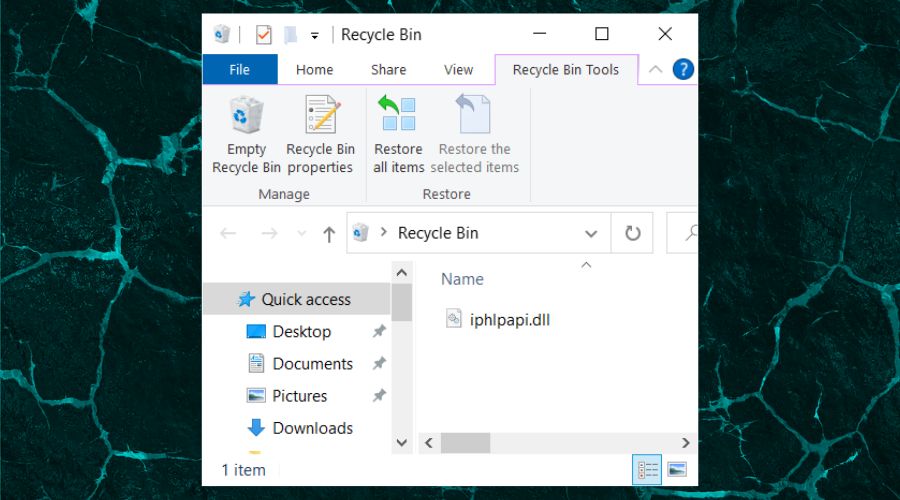Click navigation pane scroll down arrow
The width and height of the screenshot is (900, 500).
coord(402,443)
